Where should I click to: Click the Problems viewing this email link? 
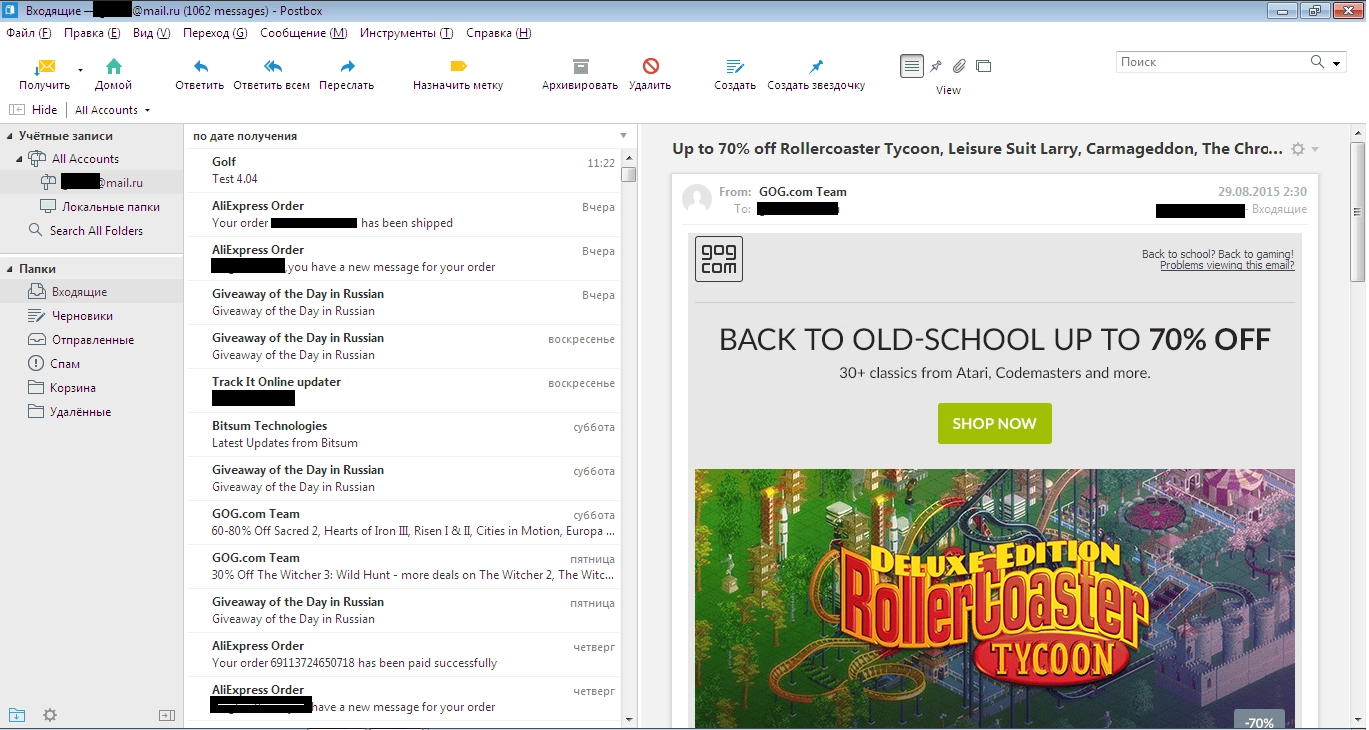click(x=1227, y=265)
